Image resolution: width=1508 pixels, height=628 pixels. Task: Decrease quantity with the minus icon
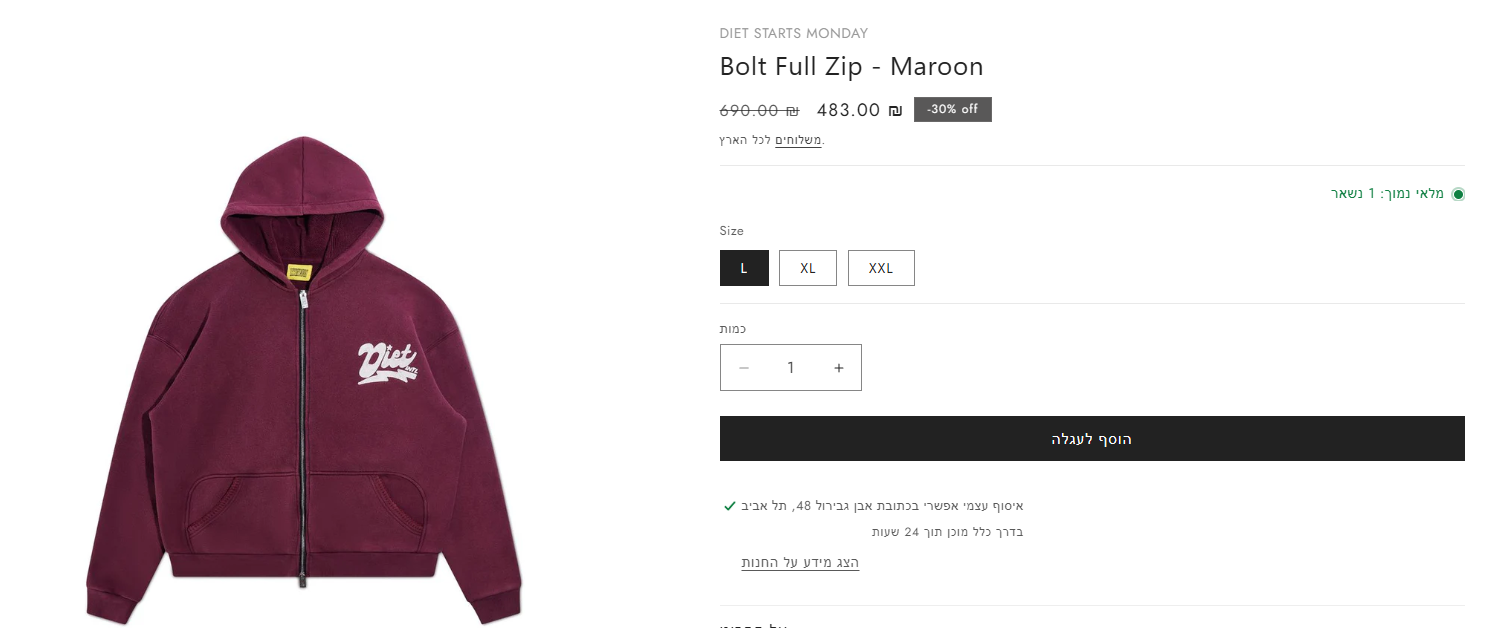pos(744,368)
